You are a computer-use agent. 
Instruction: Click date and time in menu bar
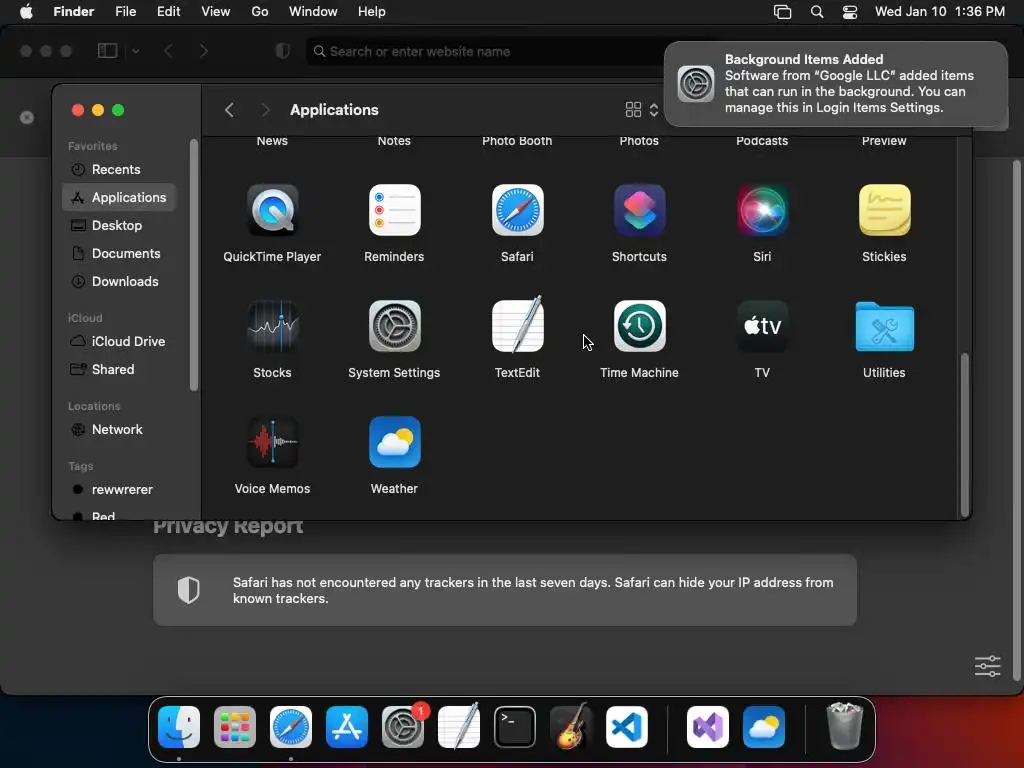940,12
